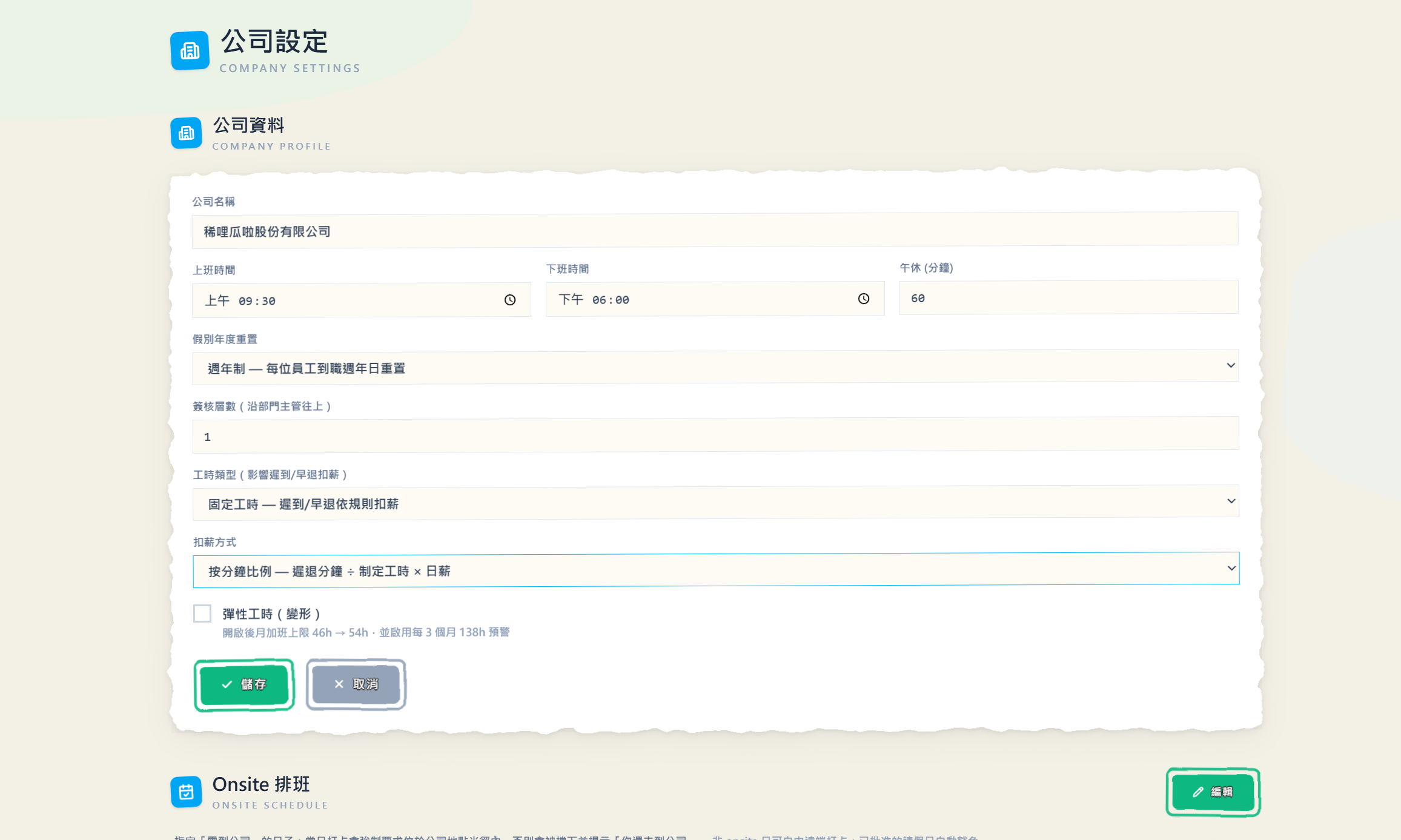The width and height of the screenshot is (1401, 840).
Task: Click the 取消 cancel button
Action: tap(356, 684)
